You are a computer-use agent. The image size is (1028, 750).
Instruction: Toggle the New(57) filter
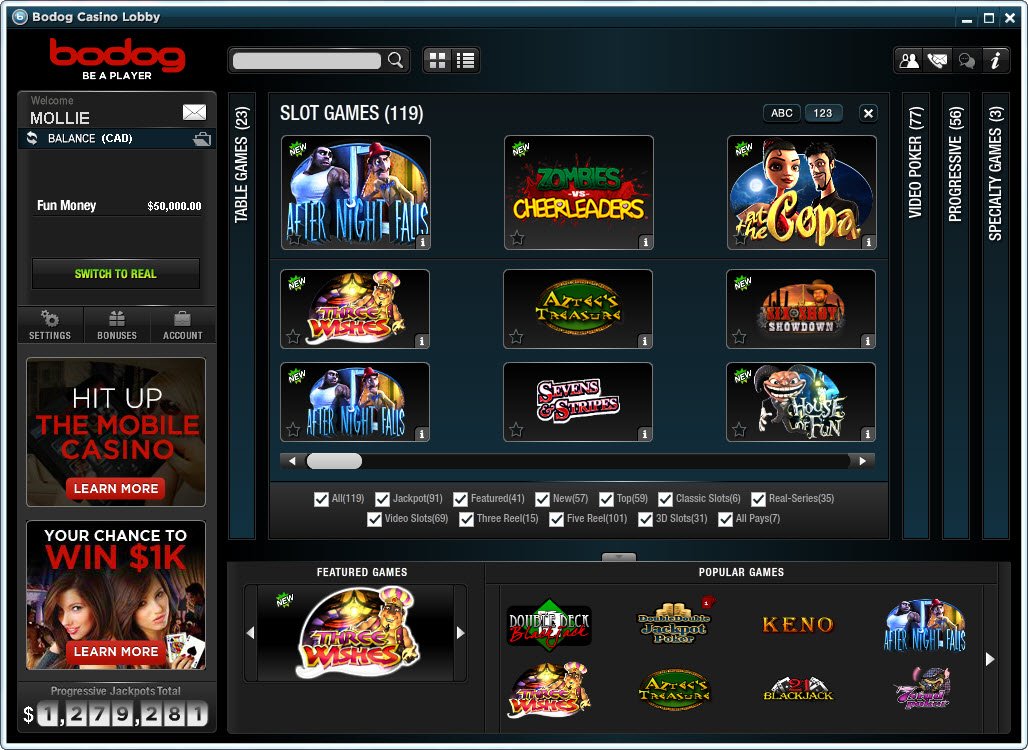(542, 499)
